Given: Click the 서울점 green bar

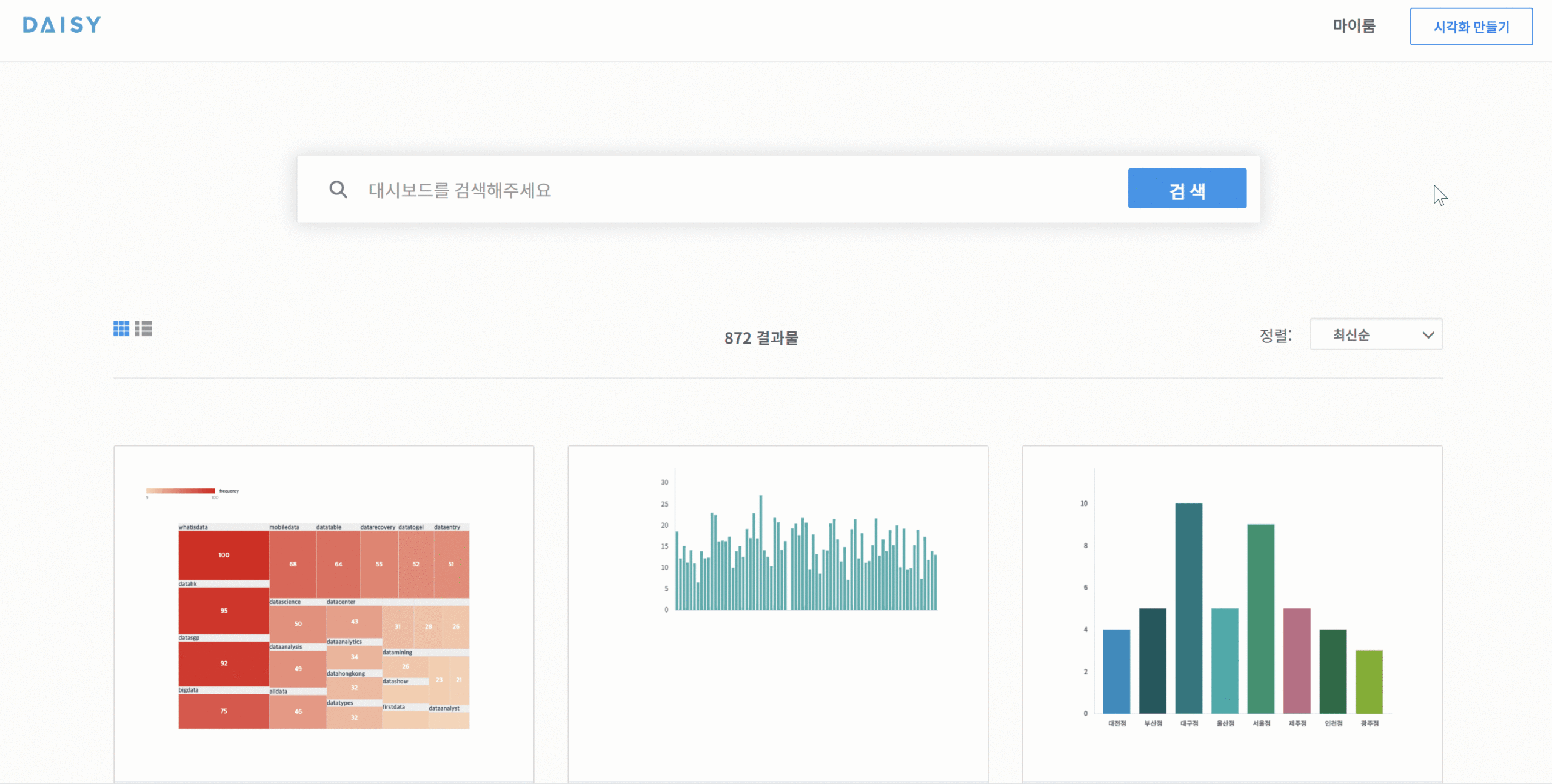Looking at the screenshot, I should 1260,618.
